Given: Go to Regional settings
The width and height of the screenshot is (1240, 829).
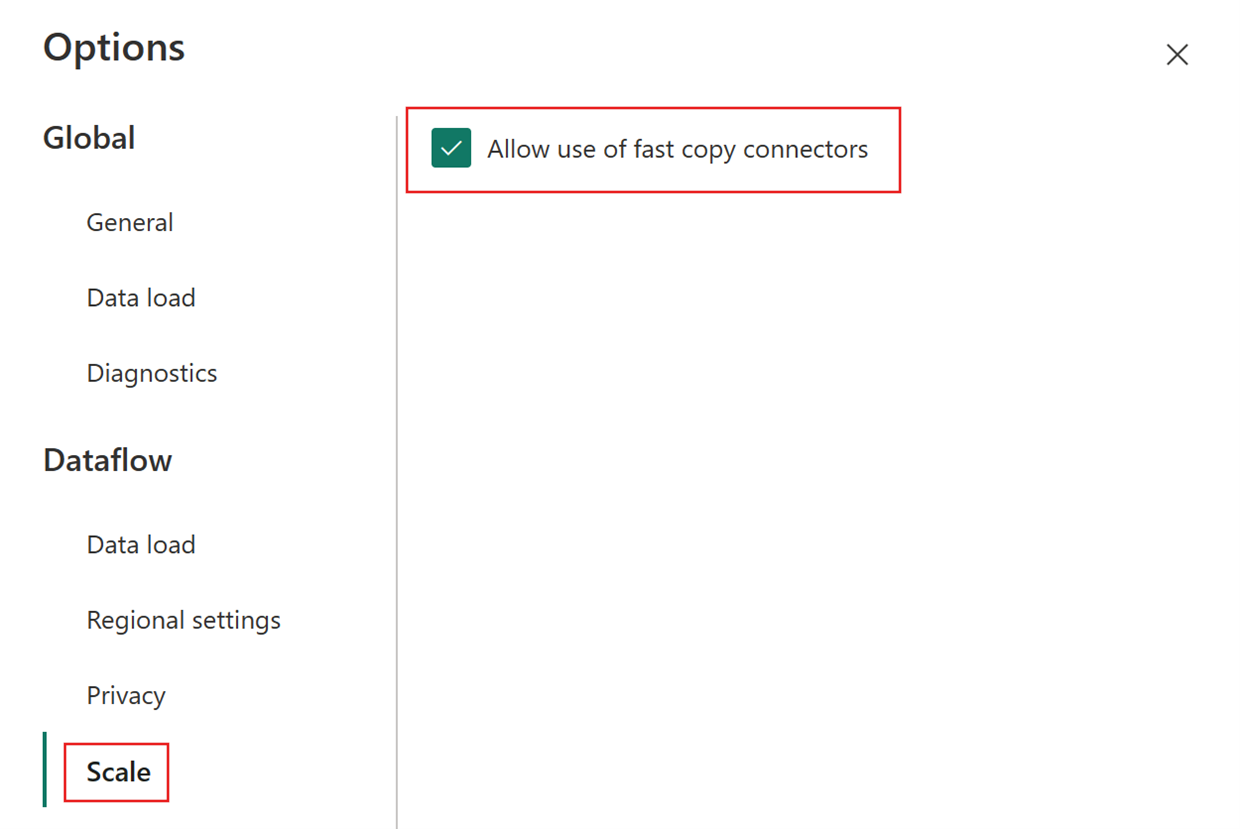Looking at the screenshot, I should [x=184, y=620].
